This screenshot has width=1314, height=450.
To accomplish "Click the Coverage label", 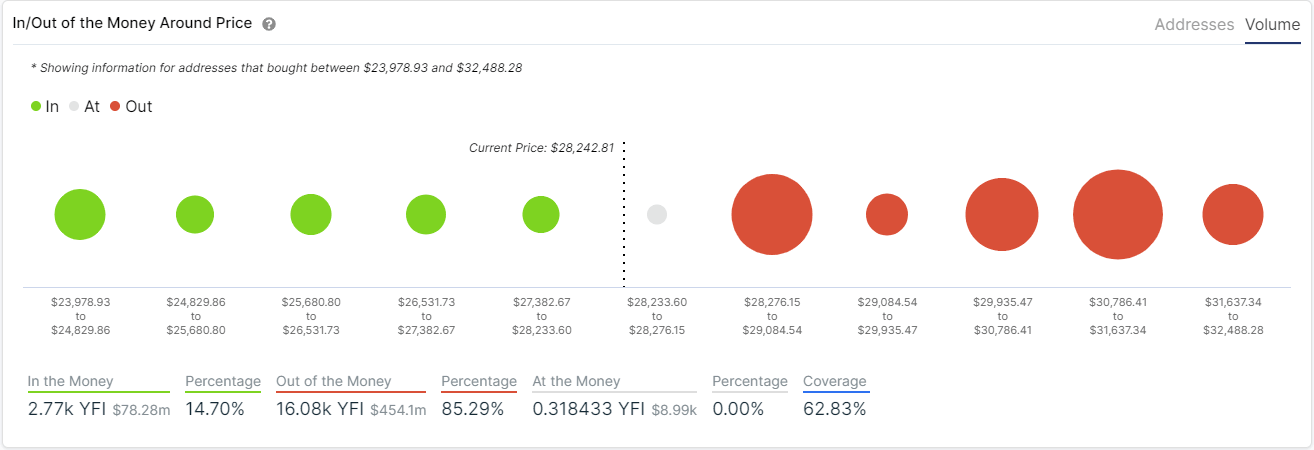I will coord(835,381).
